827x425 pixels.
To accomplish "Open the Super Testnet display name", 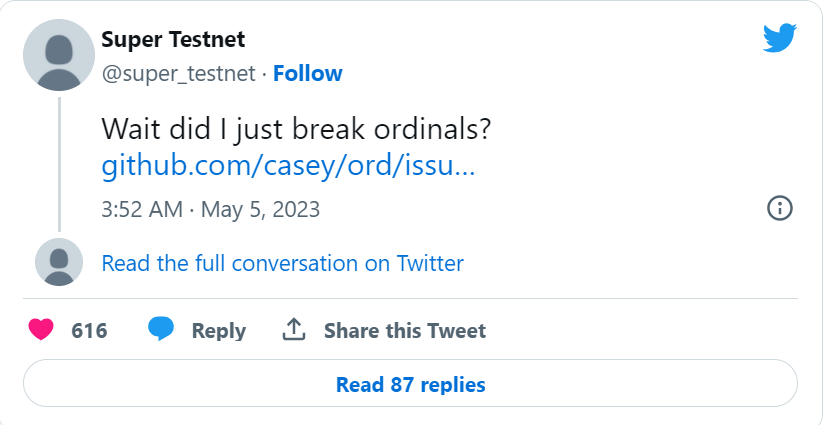I will click(x=173, y=40).
